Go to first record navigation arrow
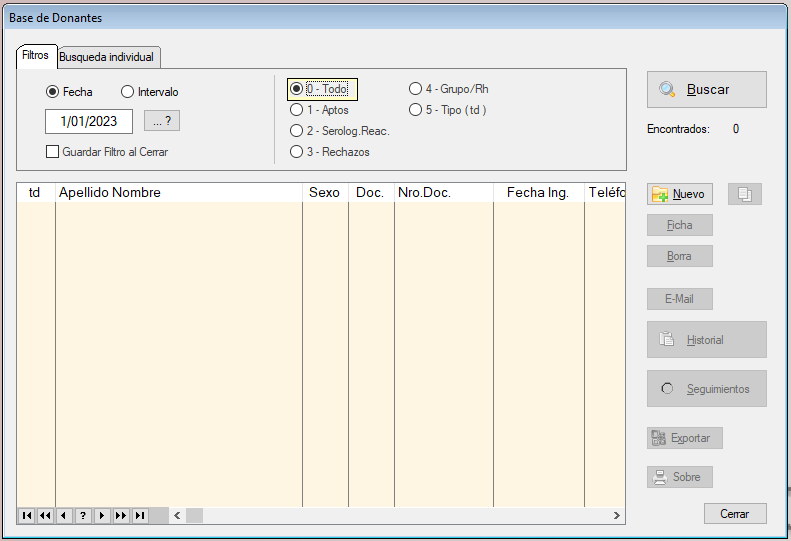The width and height of the screenshot is (791, 541). [x=26, y=515]
